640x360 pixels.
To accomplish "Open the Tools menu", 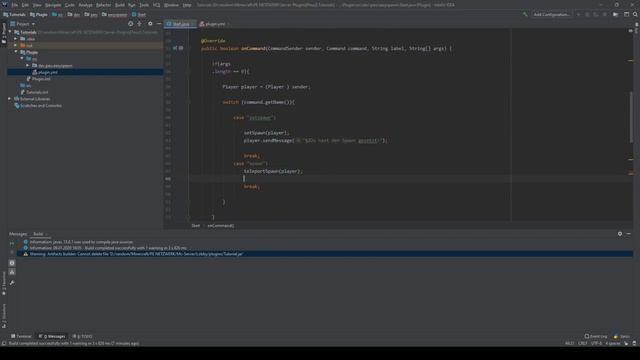I will [x=144, y=5].
